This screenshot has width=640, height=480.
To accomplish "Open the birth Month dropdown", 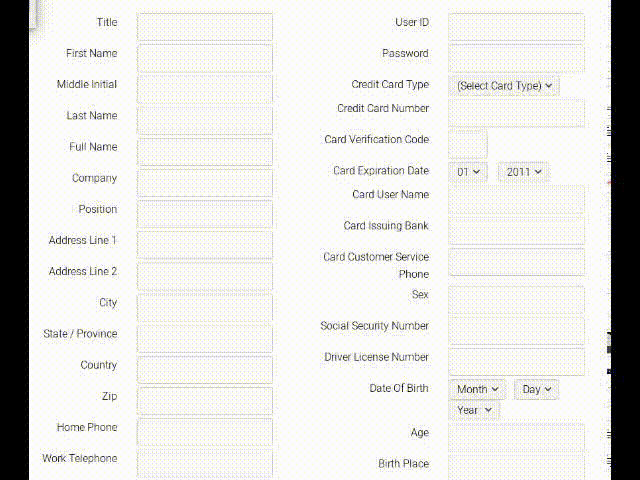I will tap(477, 389).
